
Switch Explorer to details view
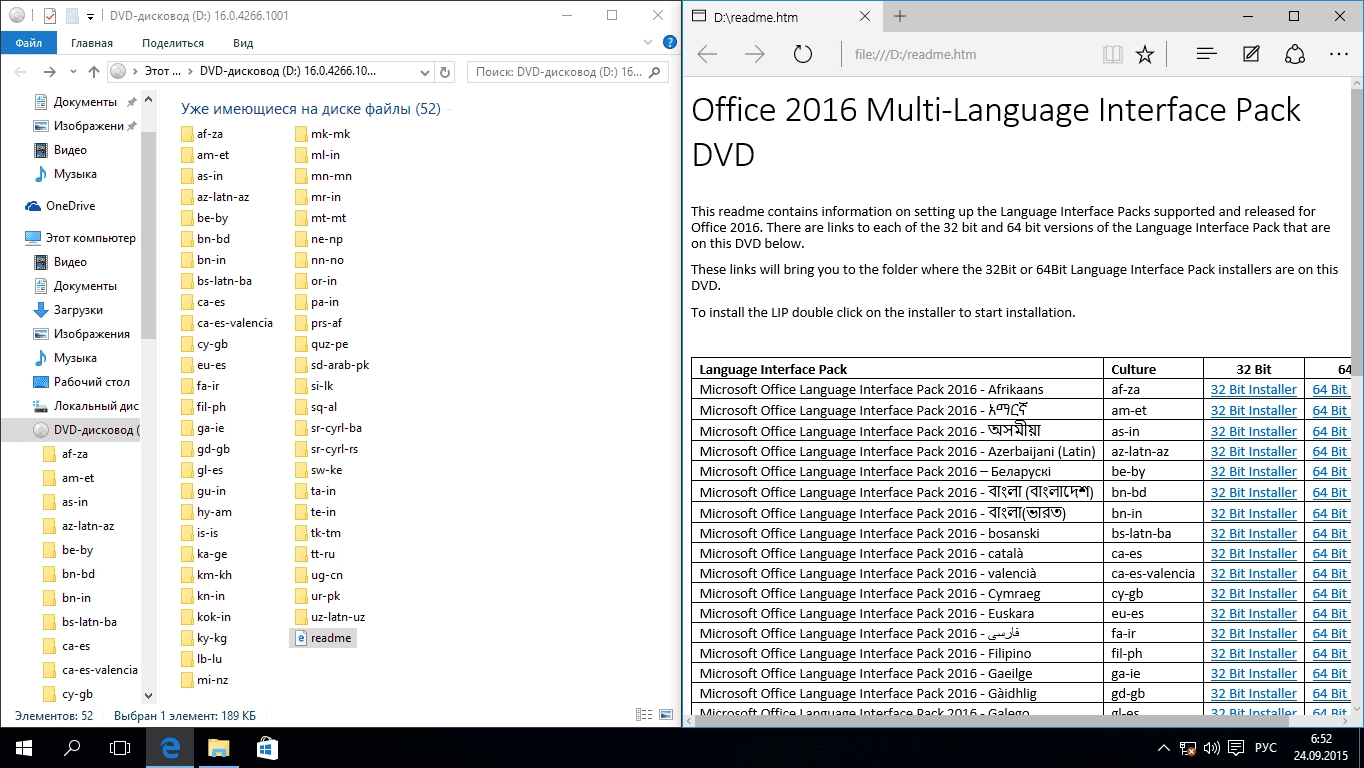643,715
